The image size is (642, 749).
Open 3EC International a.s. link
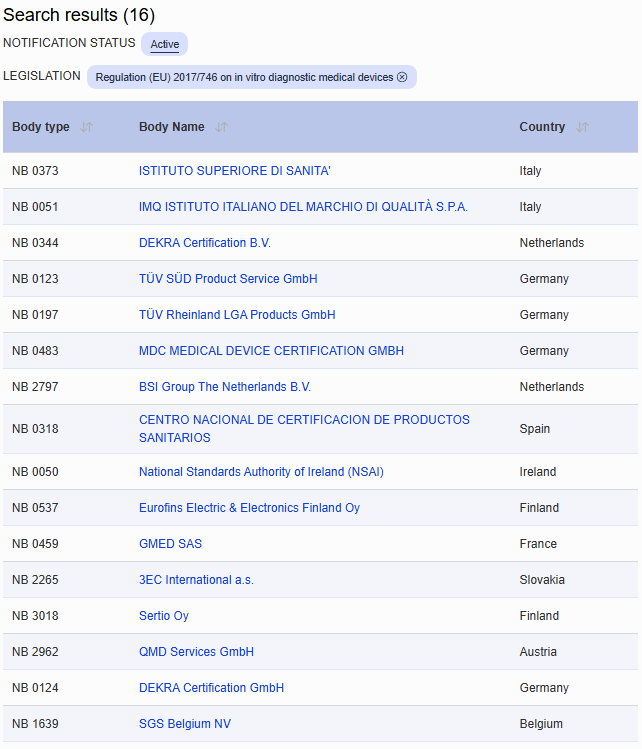tap(196, 580)
